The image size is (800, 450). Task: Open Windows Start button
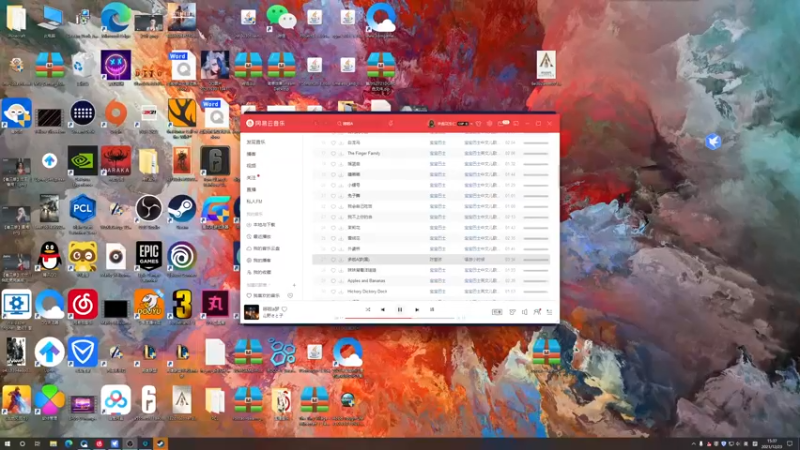point(7,444)
